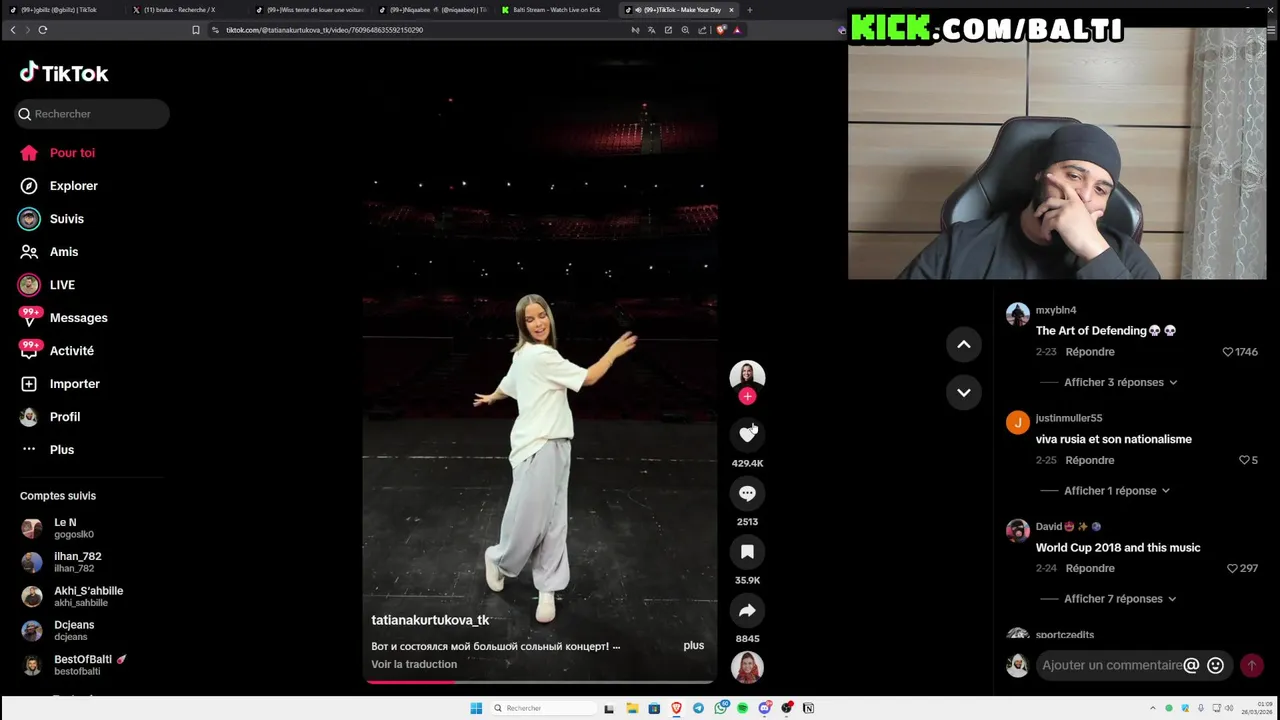Image resolution: width=1280 pixels, height=720 pixels.
Task: Open justinmuller55 username
Action: (x=1069, y=418)
